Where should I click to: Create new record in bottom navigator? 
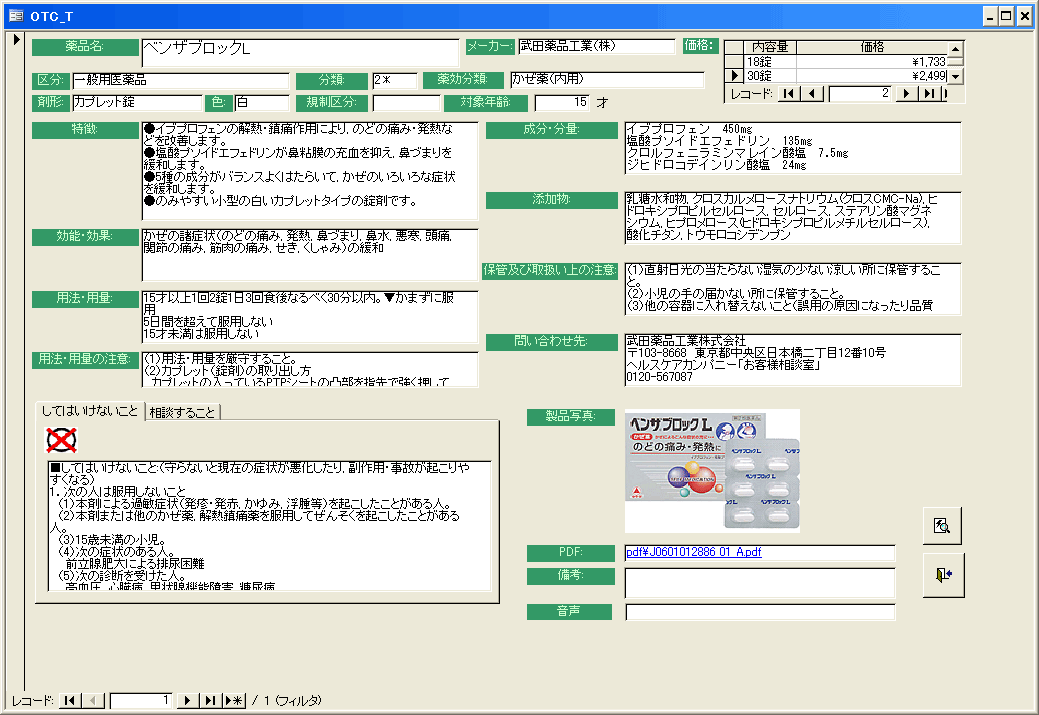[x=234, y=700]
